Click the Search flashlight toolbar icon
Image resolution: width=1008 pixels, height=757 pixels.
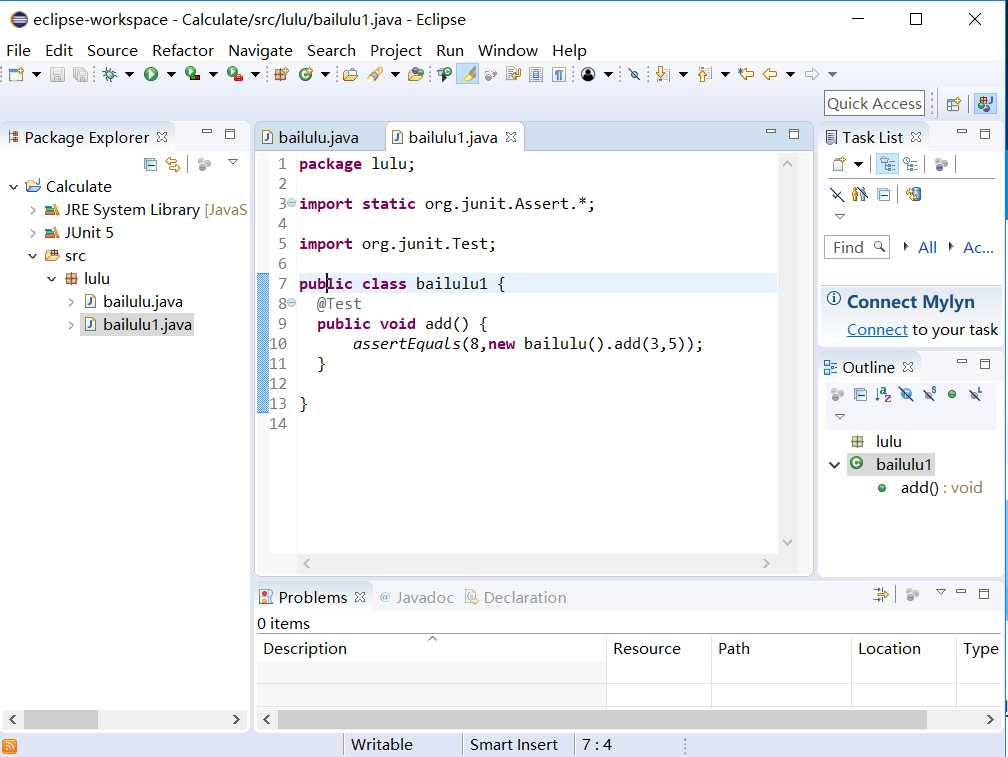coord(375,74)
